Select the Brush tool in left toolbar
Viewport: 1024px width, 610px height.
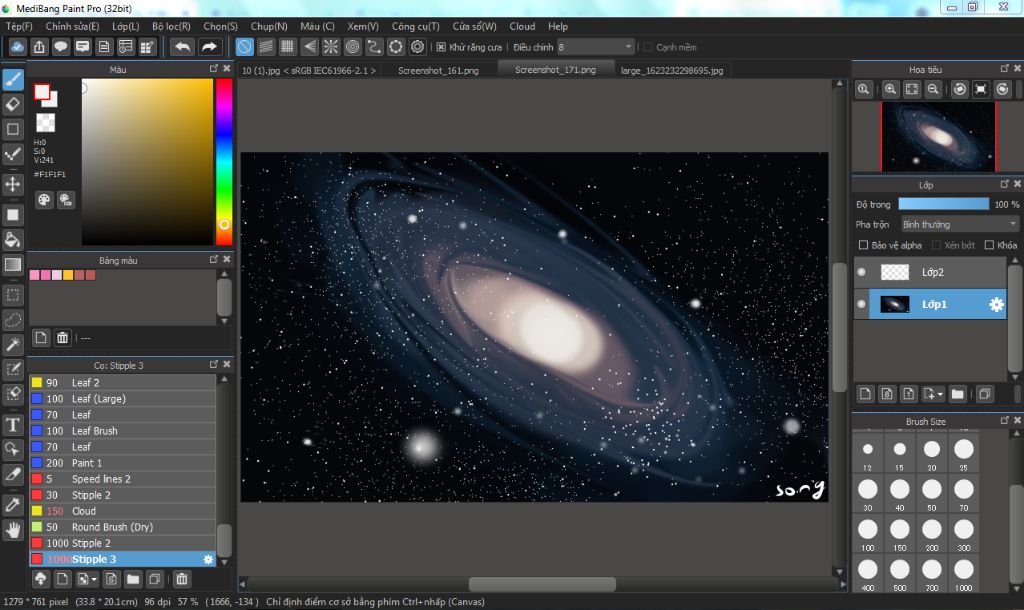[13, 80]
